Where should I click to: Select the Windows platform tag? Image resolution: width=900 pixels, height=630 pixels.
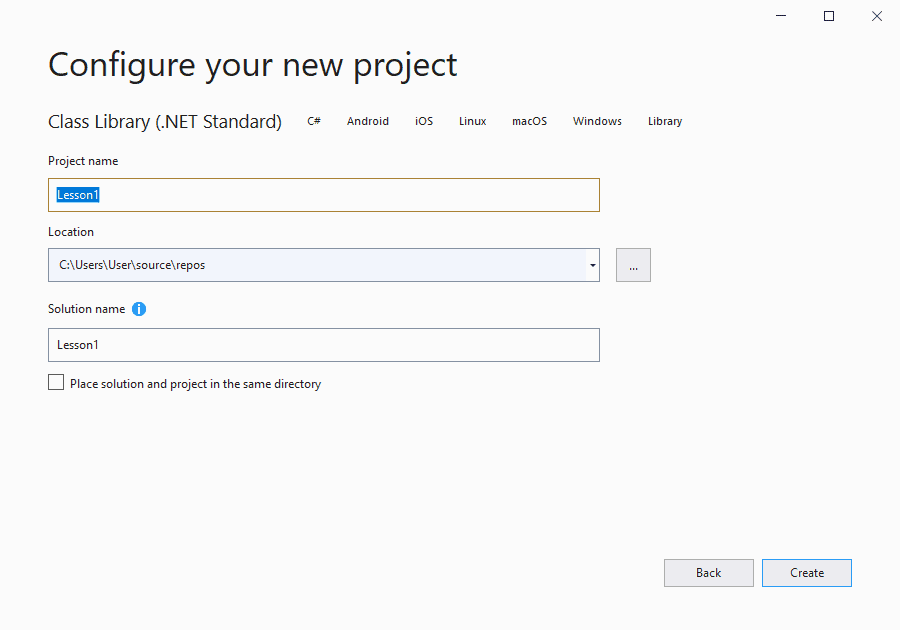[597, 121]
